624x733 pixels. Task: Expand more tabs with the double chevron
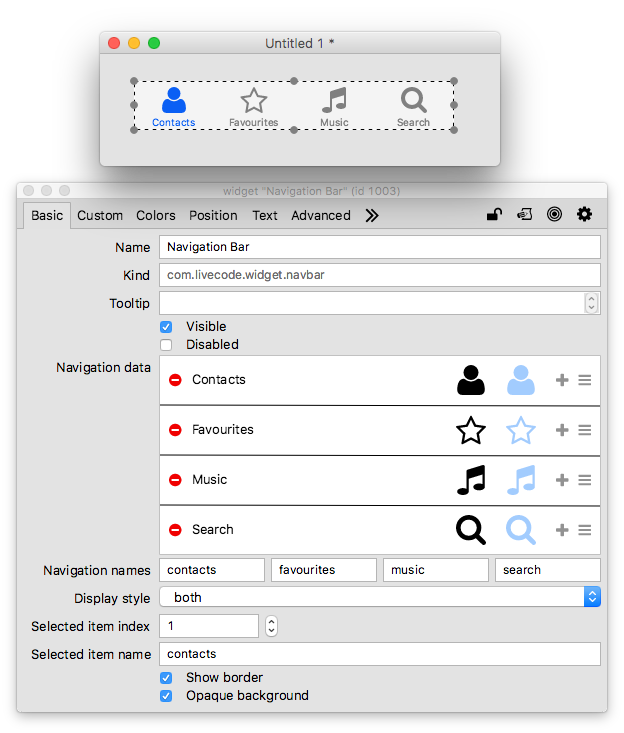pyautogui.click(x=372, y=215)
